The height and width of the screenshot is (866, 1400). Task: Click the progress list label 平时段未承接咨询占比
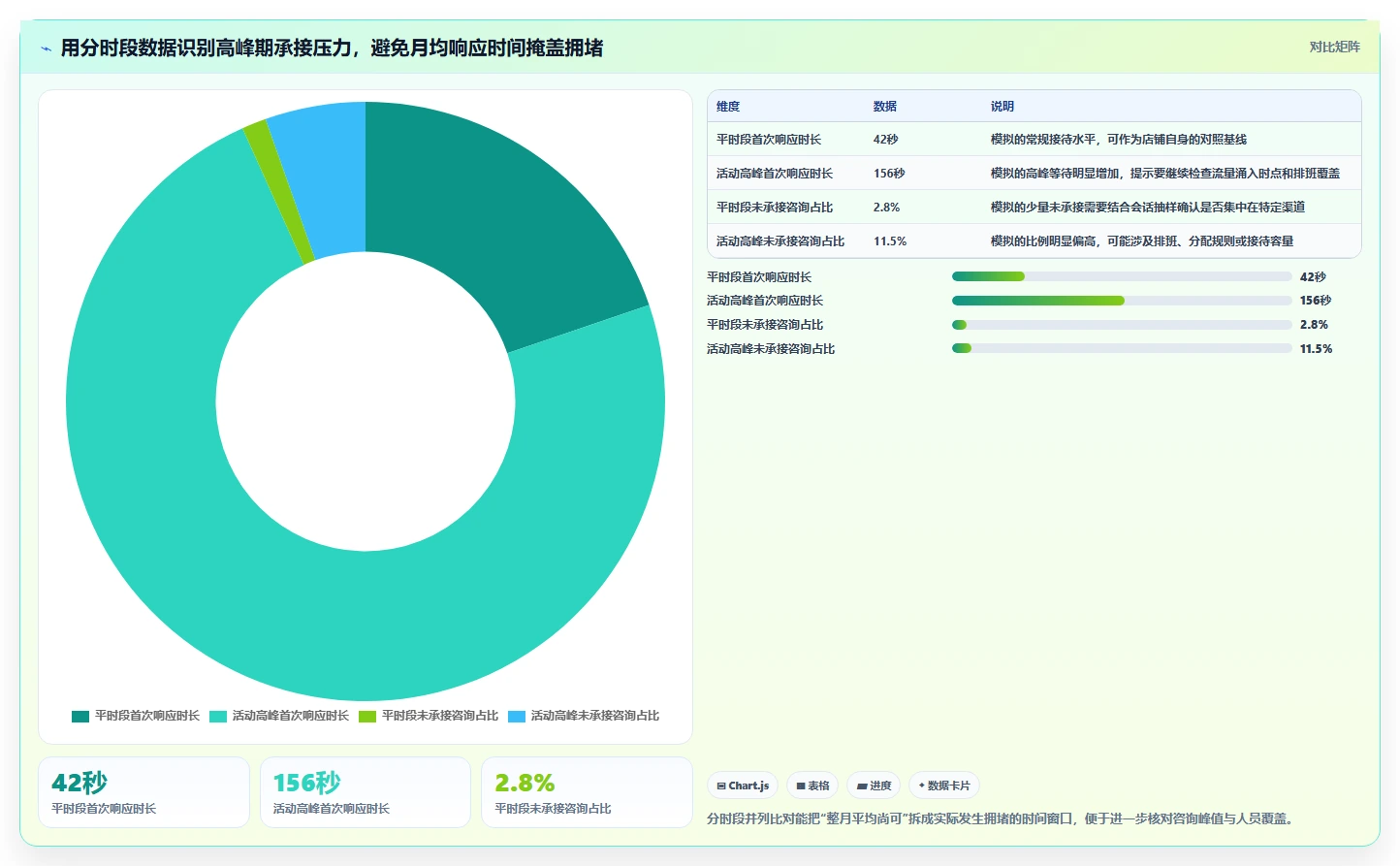click(765, 325)
